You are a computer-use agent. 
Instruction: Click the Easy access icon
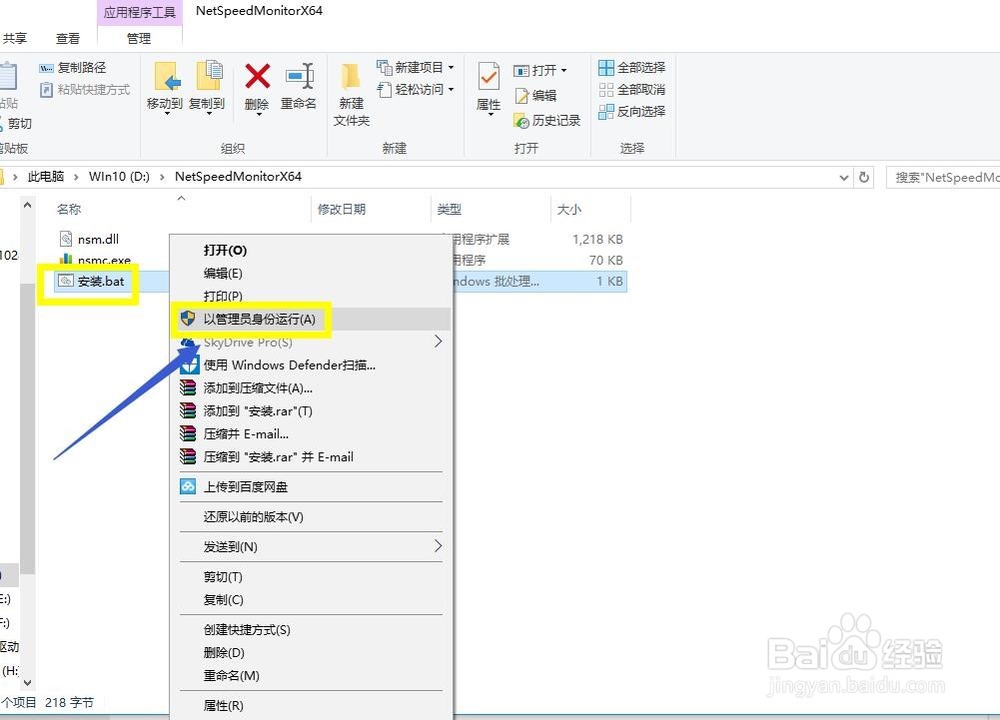pyautogui.click(x=384, y=89)
